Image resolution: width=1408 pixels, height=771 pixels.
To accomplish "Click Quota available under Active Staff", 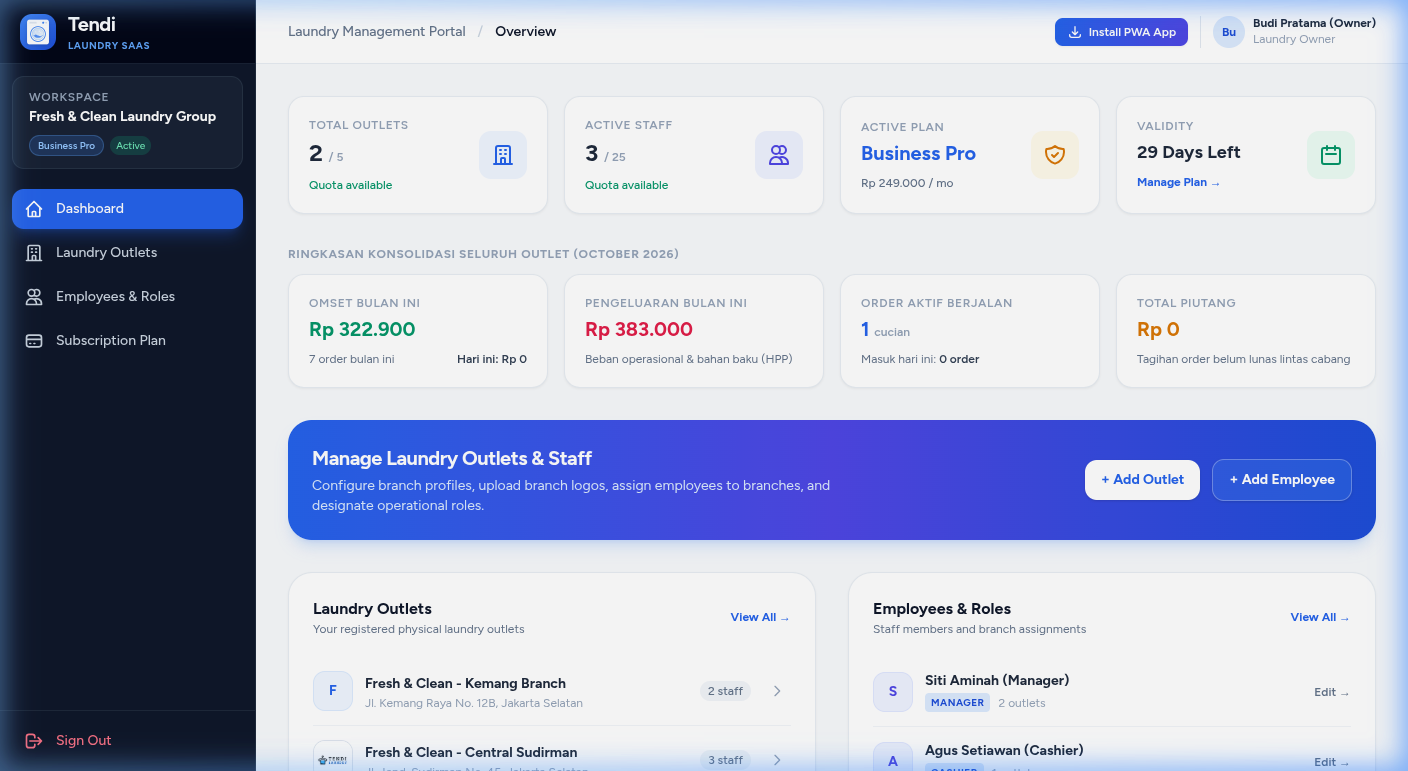I will coord(626,185).
